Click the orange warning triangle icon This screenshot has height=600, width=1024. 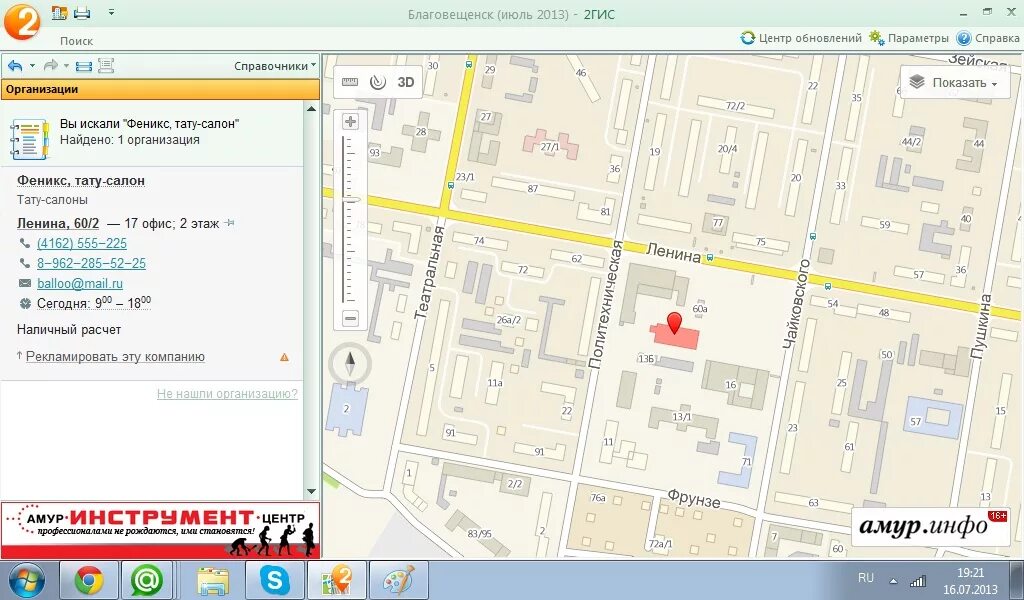[284, 357]
